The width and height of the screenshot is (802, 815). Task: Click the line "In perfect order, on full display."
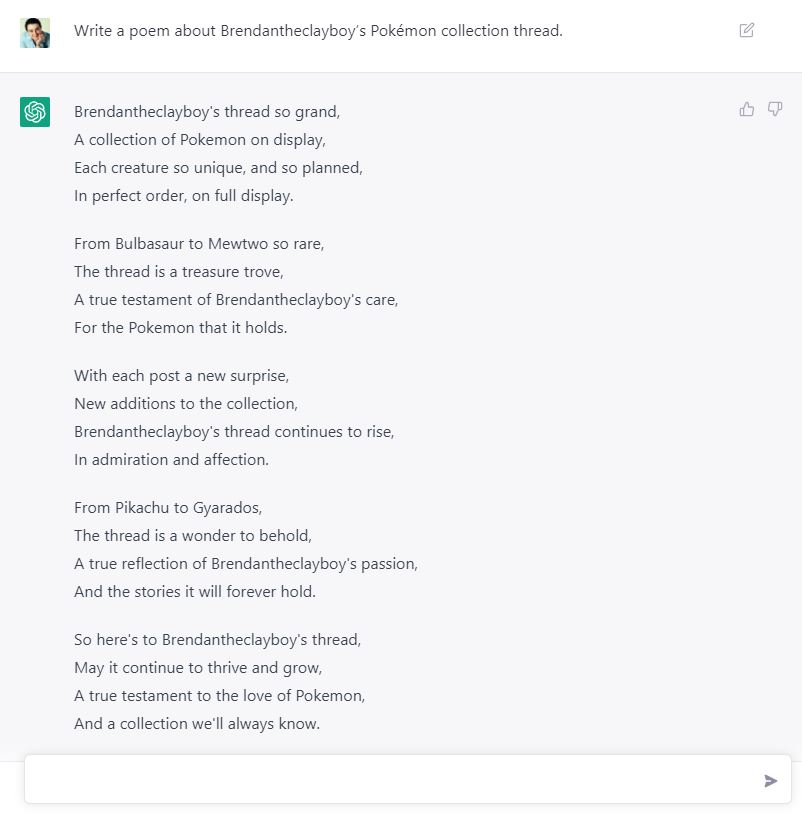coord(184,196)
